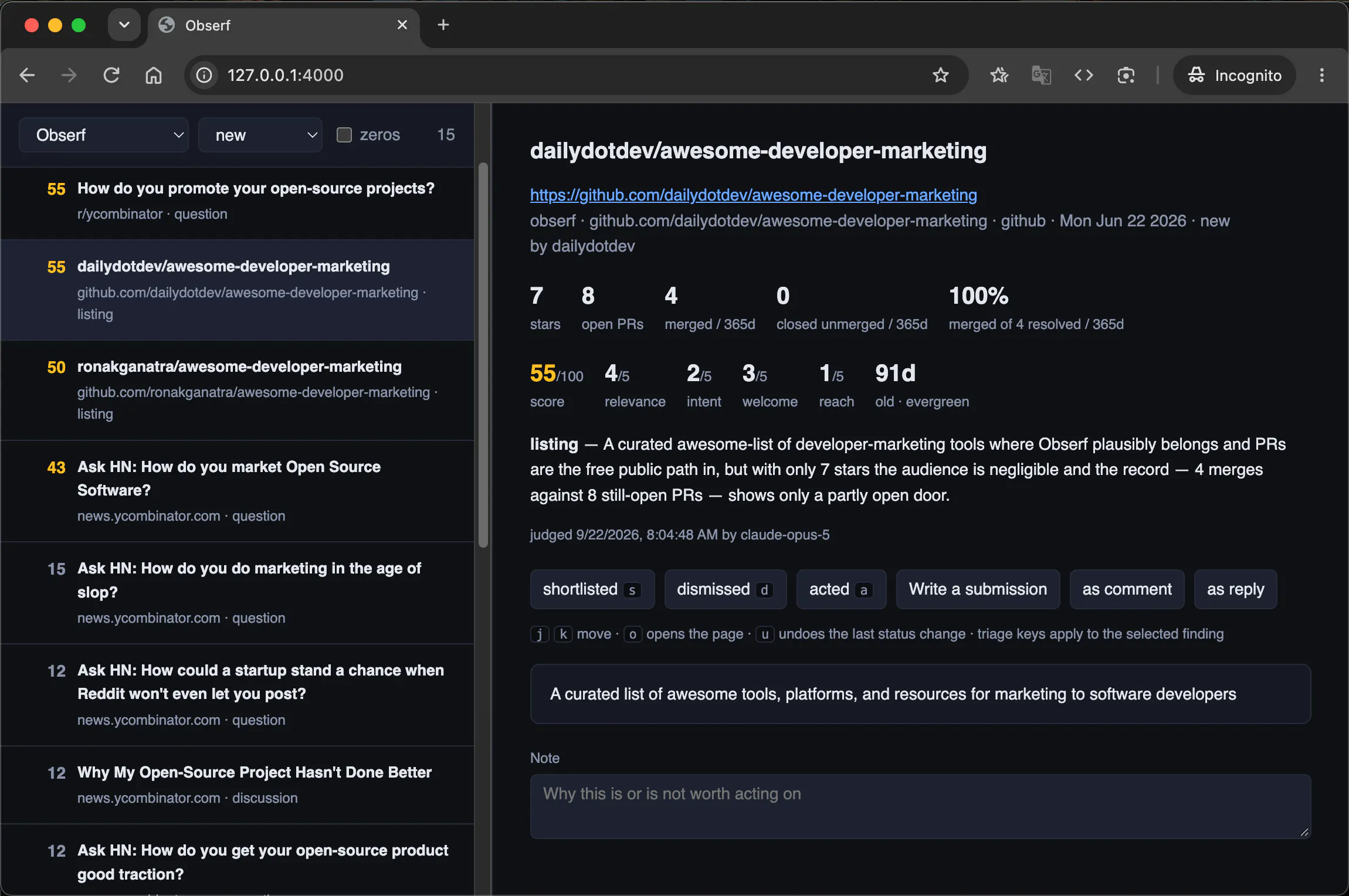This screenshot has width=1349, height=896.
Task: Click the 'judged 9/22/2026' timestamp line
Action: point(680,535)
